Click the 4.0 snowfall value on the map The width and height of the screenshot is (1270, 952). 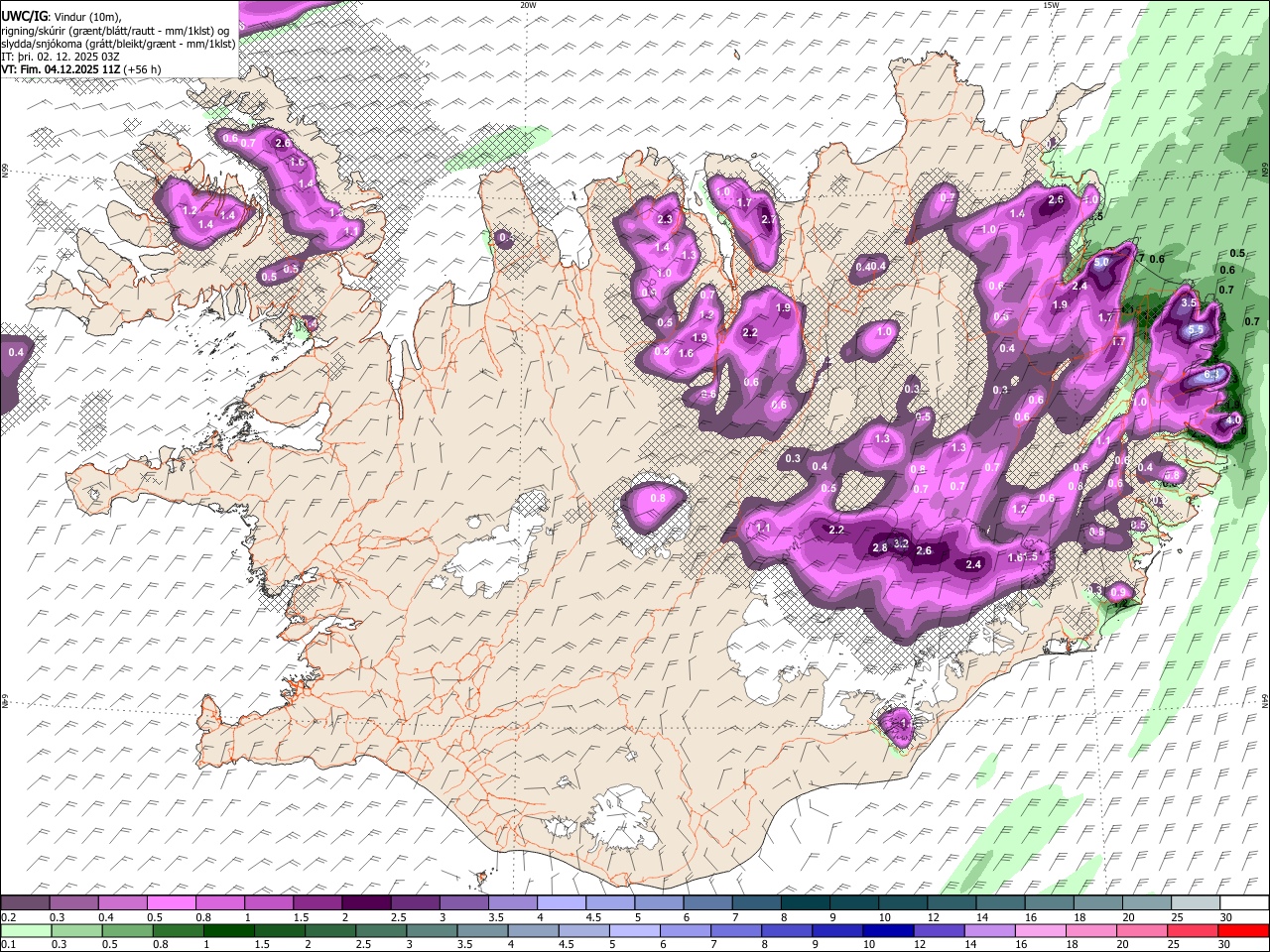(1233, 420)
